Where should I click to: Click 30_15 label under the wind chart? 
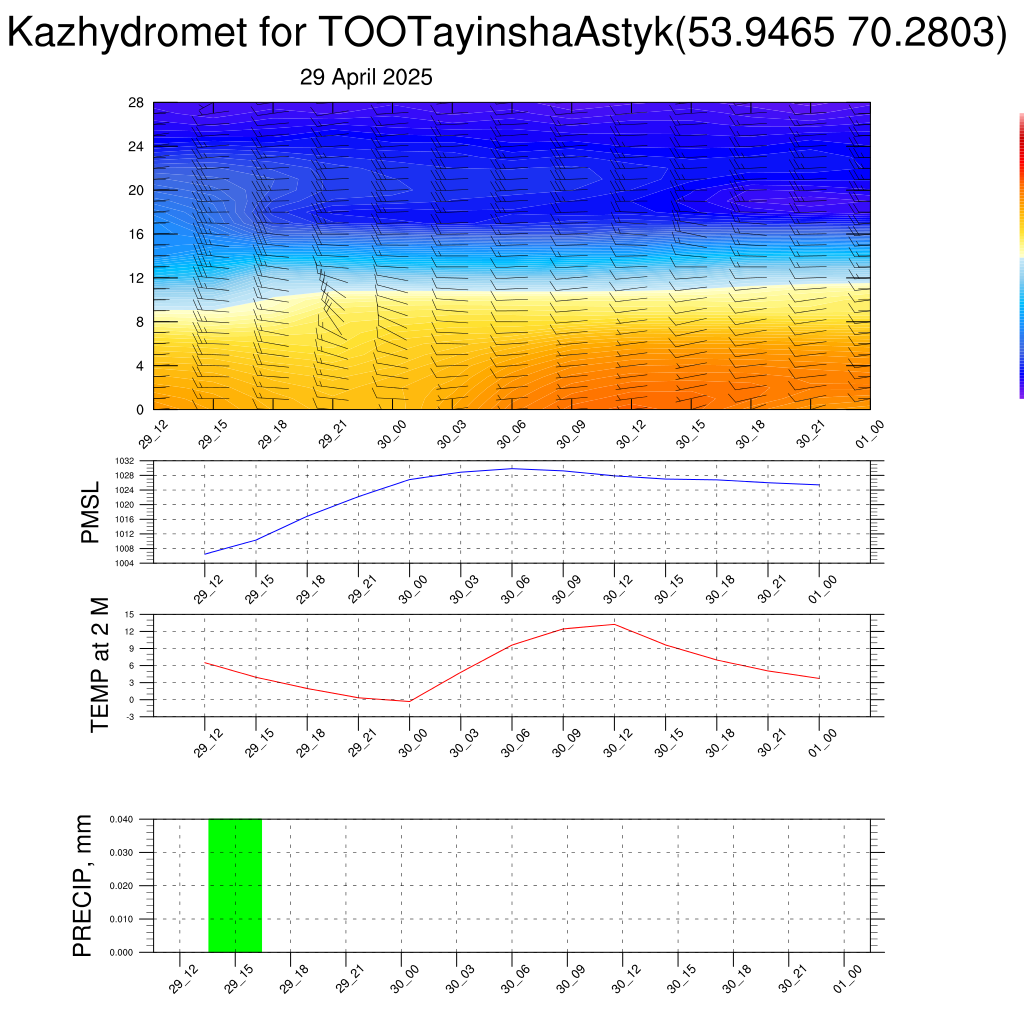click(691, 434)
